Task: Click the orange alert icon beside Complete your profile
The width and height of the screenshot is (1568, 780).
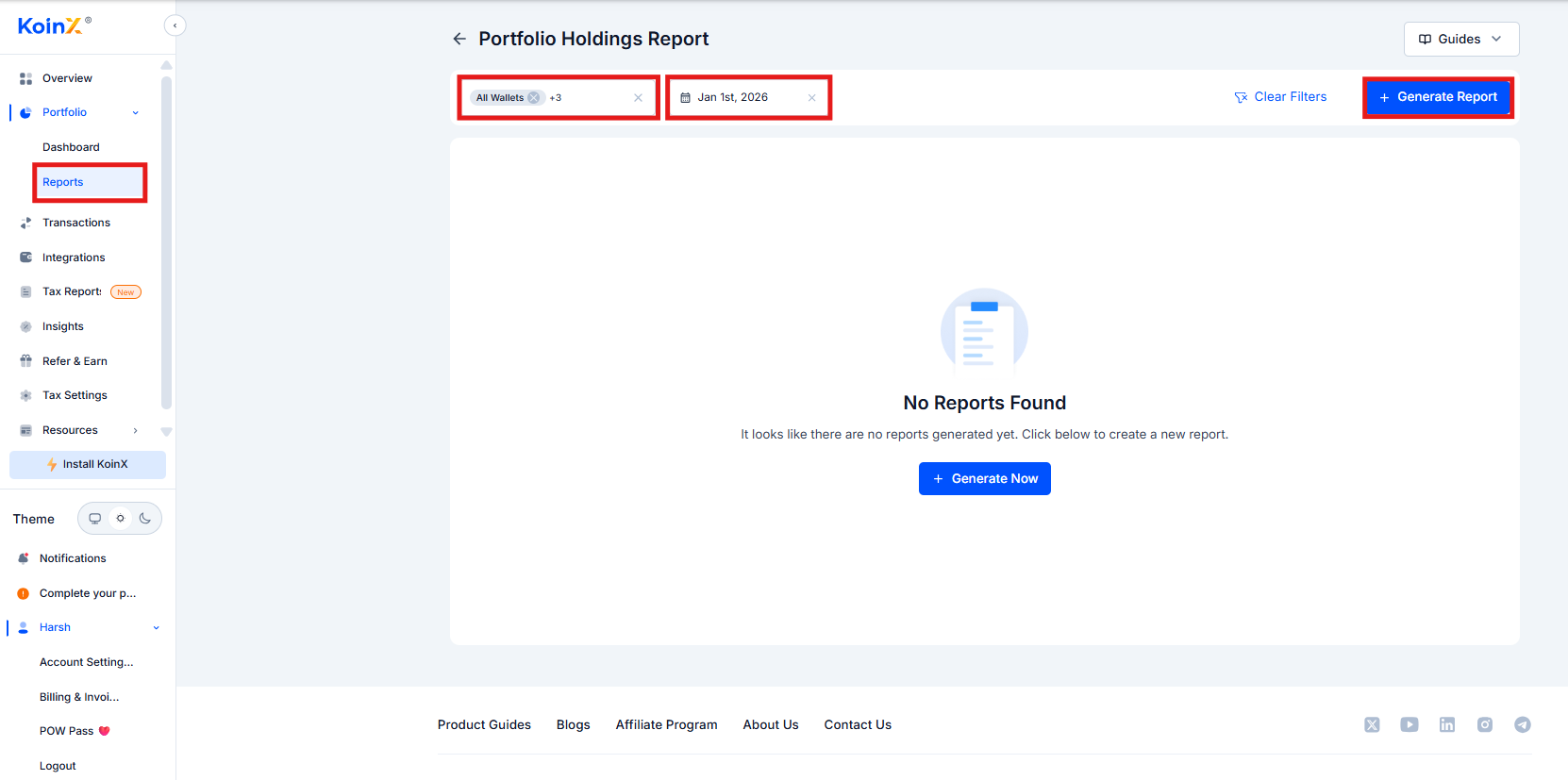Action: click(24, 593)
